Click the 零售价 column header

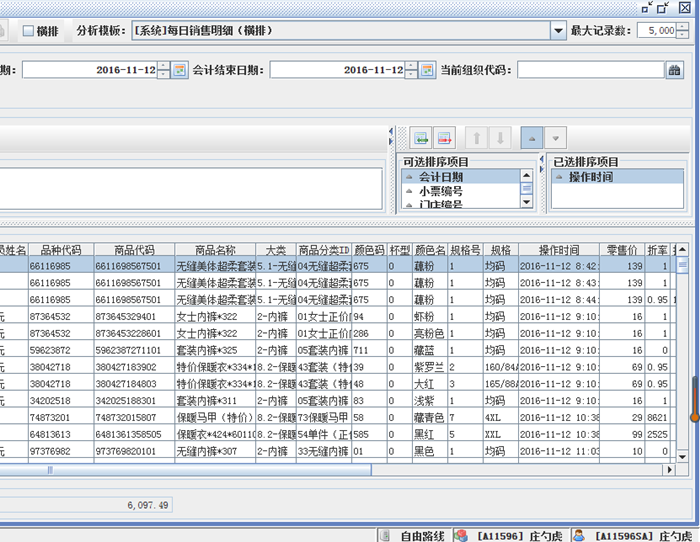tap(623, 249)
